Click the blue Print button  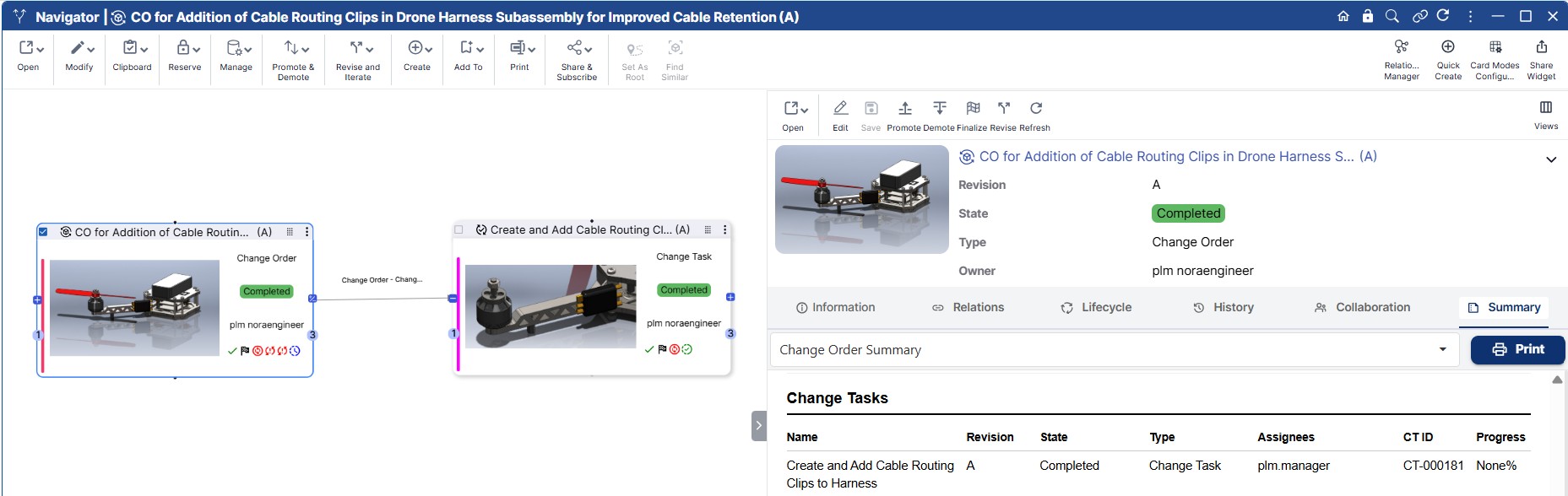click(x=1517, y=349)
